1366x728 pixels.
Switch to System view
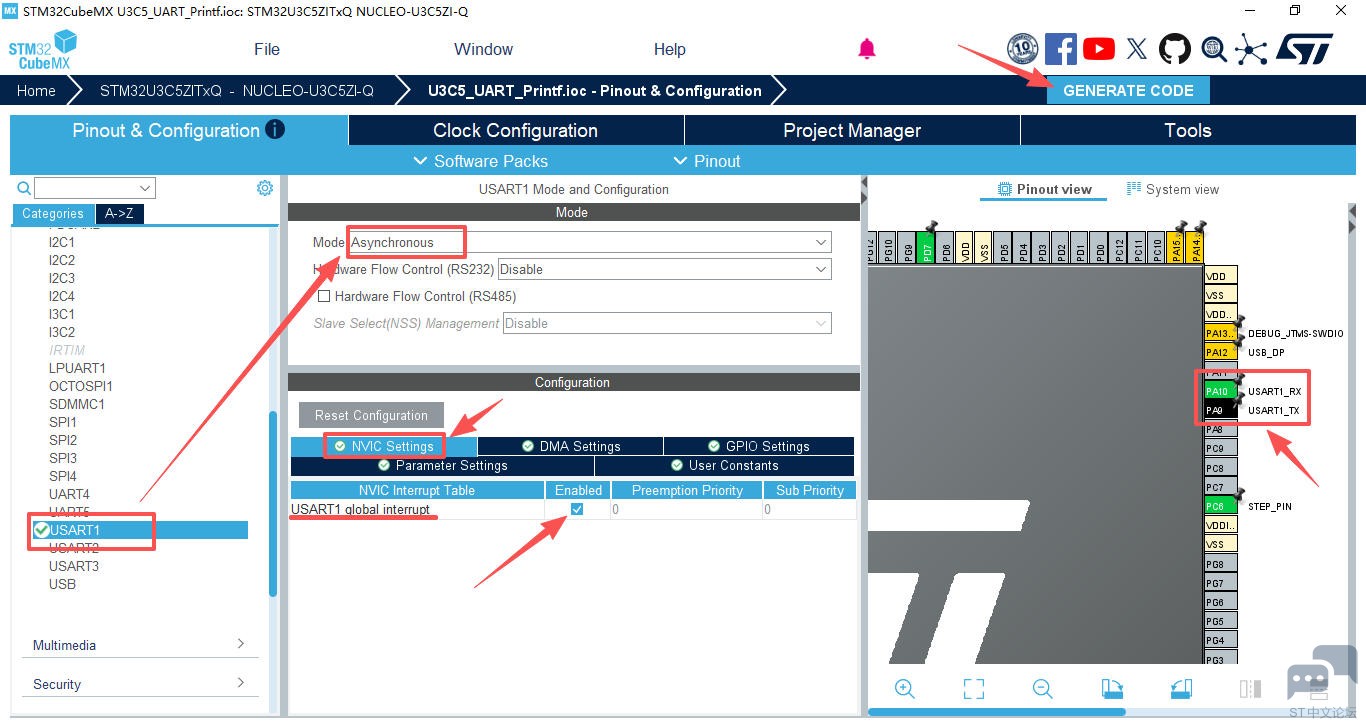tap(1173, 189)
